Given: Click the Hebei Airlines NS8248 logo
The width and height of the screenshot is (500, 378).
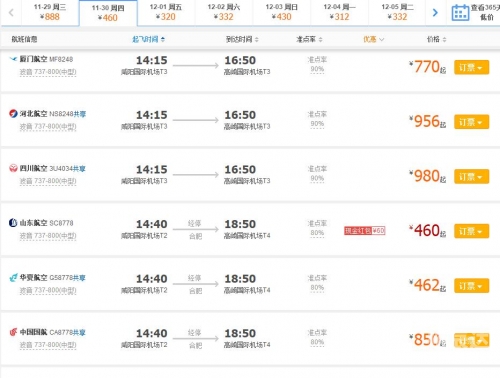Looking at the screenshot, I should point(13,114).
